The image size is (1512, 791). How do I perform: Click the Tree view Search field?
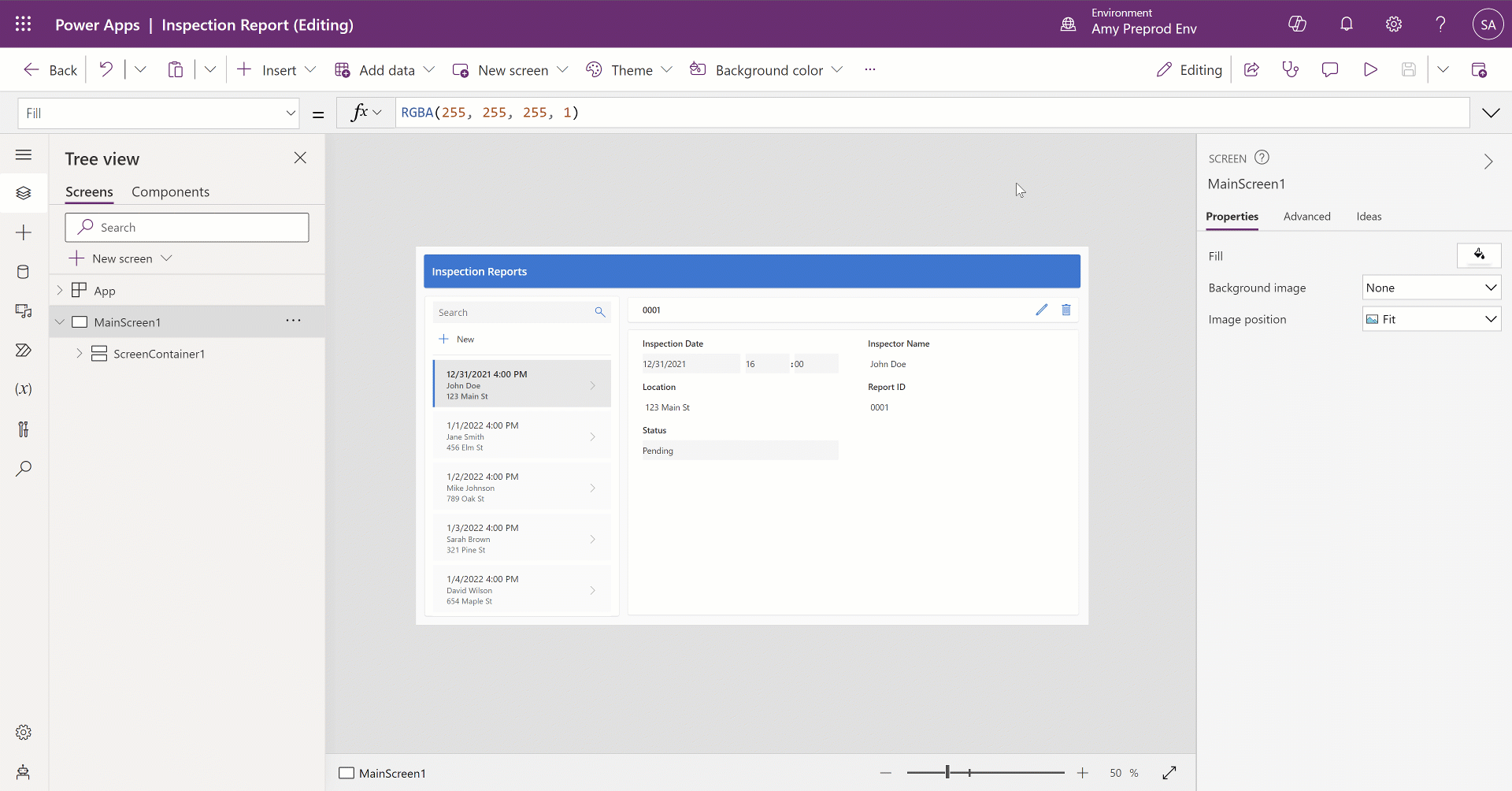187,228
